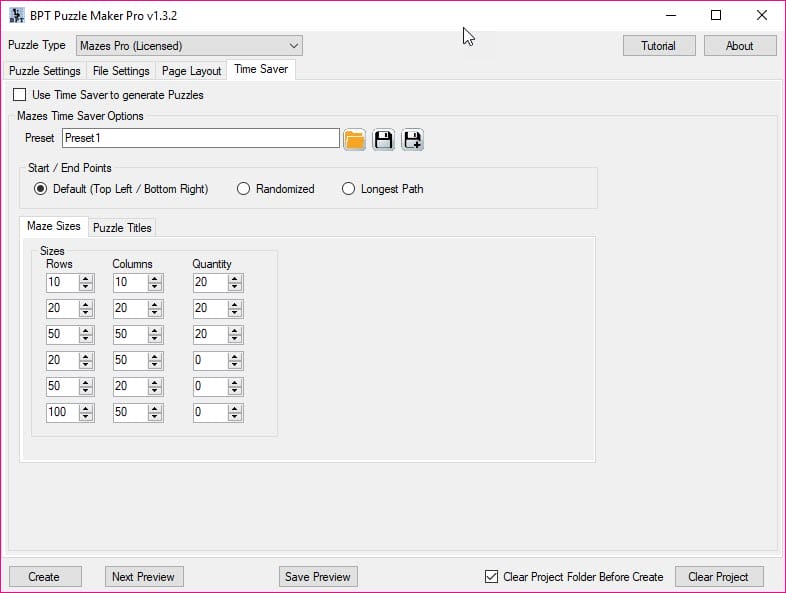Open File Settings tab
This screenshot has height=593, width=786.
point(121,71)
